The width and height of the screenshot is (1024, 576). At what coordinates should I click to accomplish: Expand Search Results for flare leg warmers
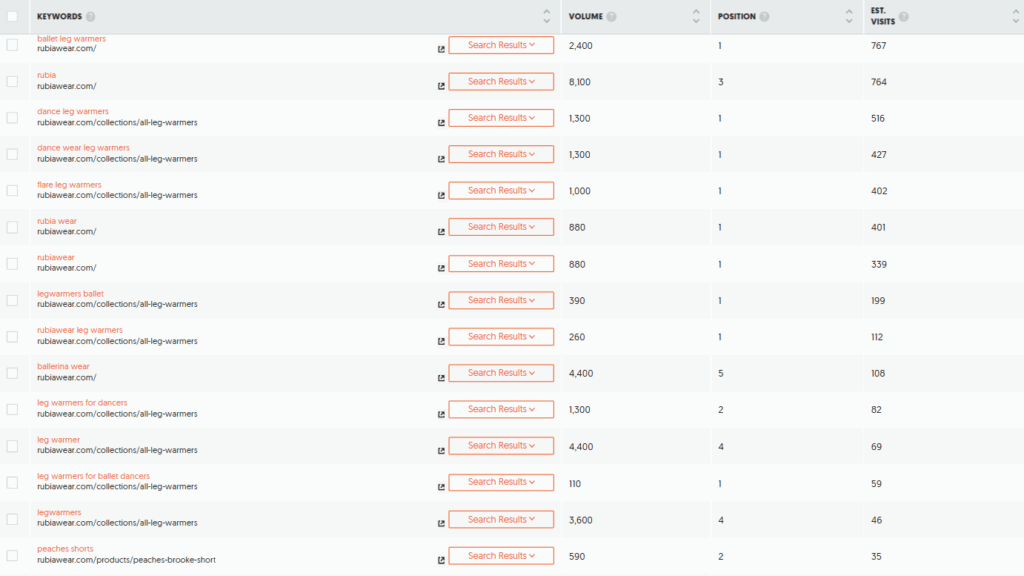(x=501, y=191)
